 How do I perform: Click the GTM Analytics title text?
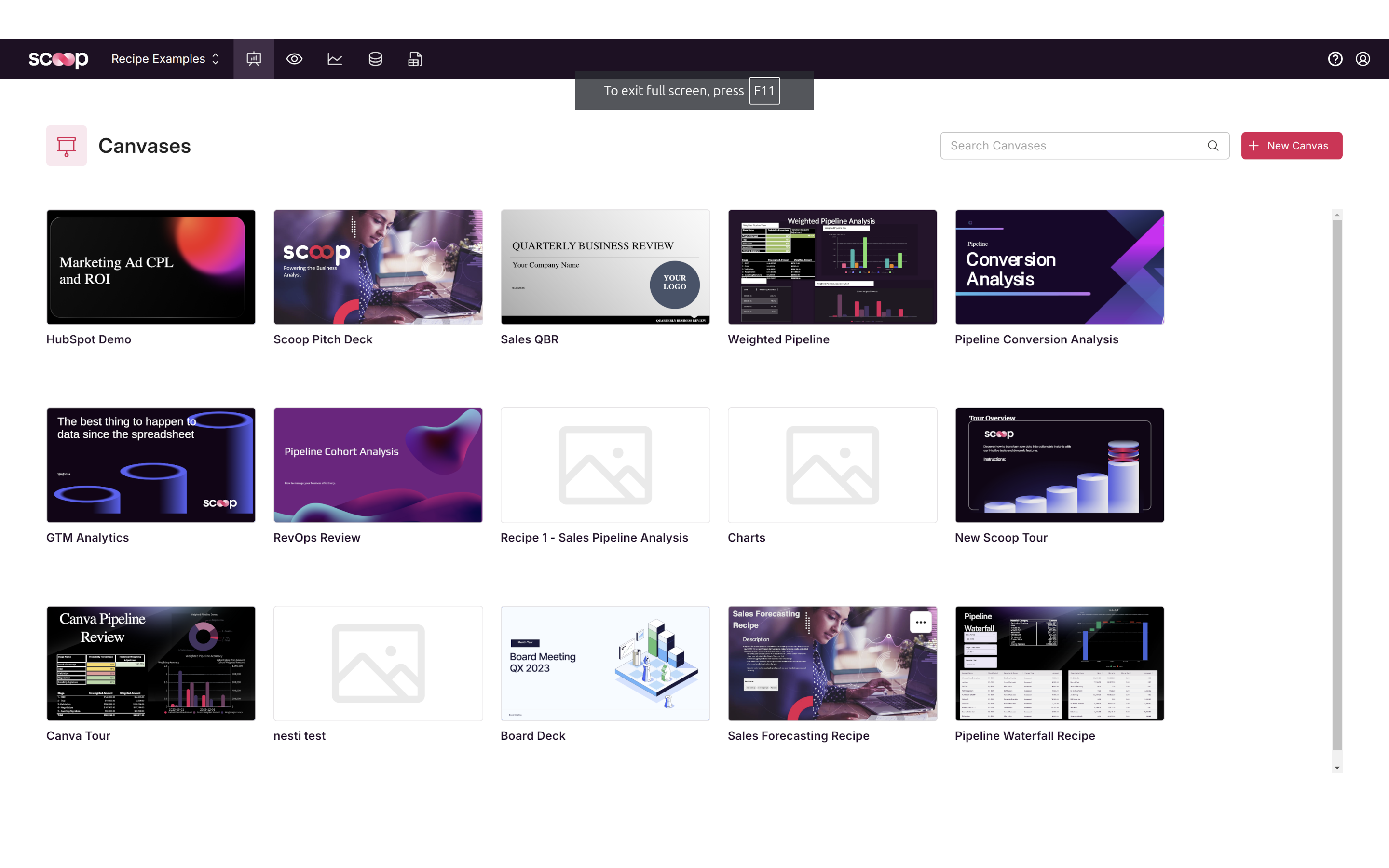pos(88,537)
